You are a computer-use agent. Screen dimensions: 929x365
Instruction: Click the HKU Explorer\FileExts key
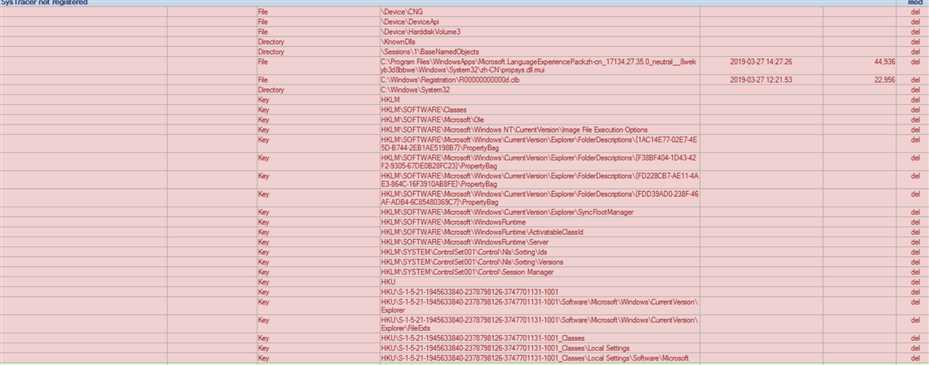pos(539,324)
